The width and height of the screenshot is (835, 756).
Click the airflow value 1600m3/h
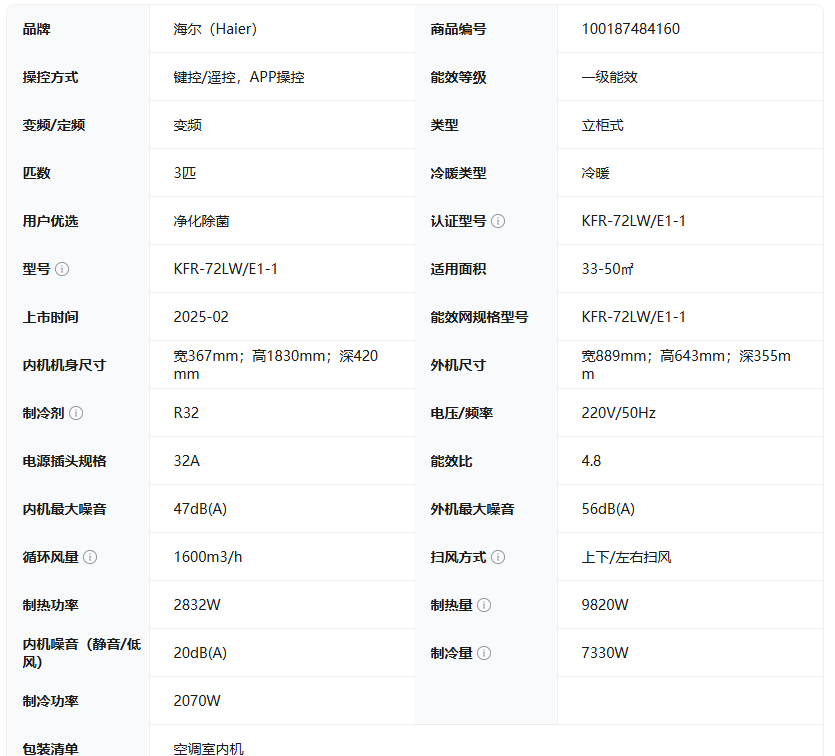tap(208, 557)
